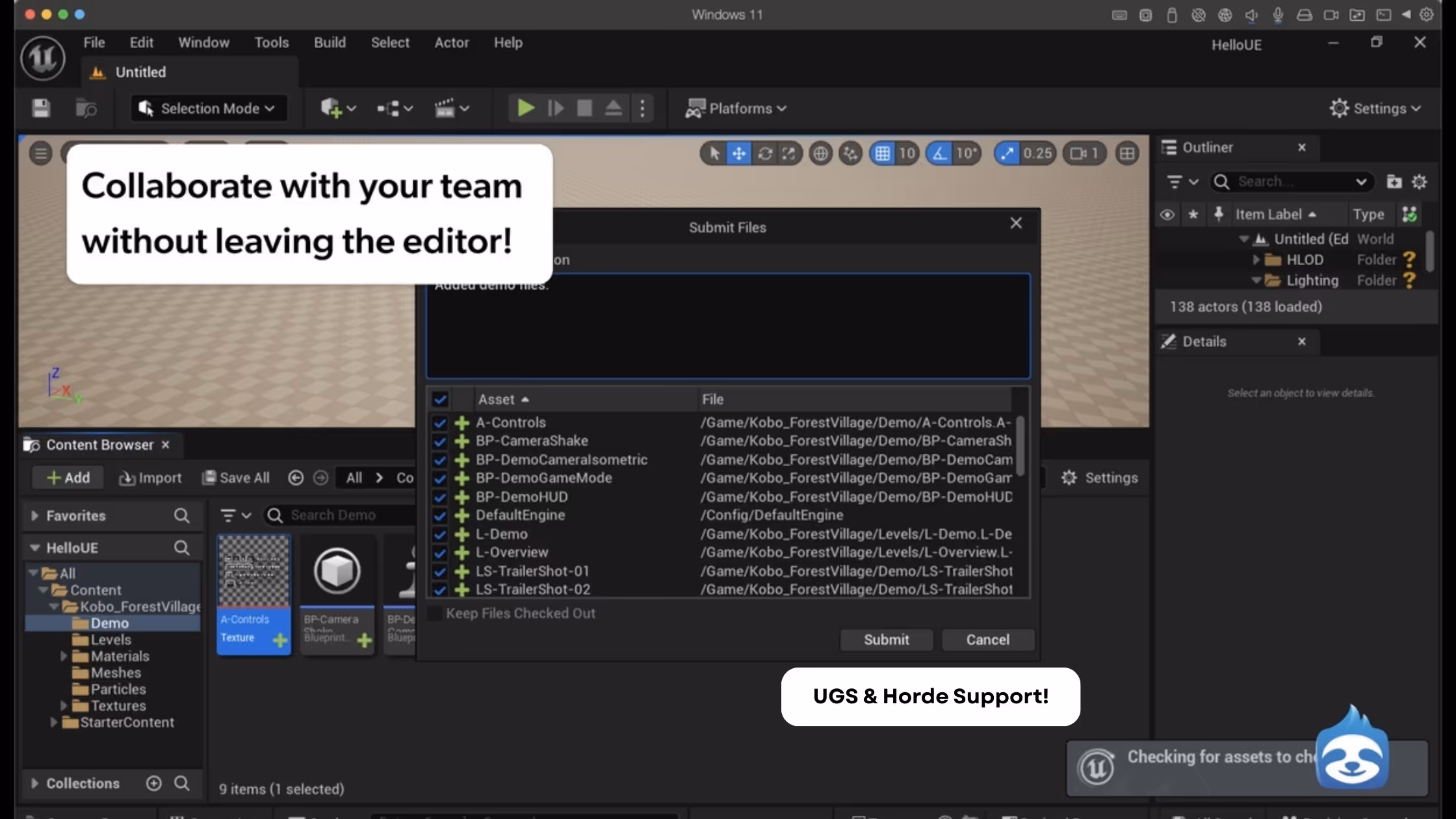Create new folder icon in Outliner
This screenshot has height=819, width=1456.
1394,181
